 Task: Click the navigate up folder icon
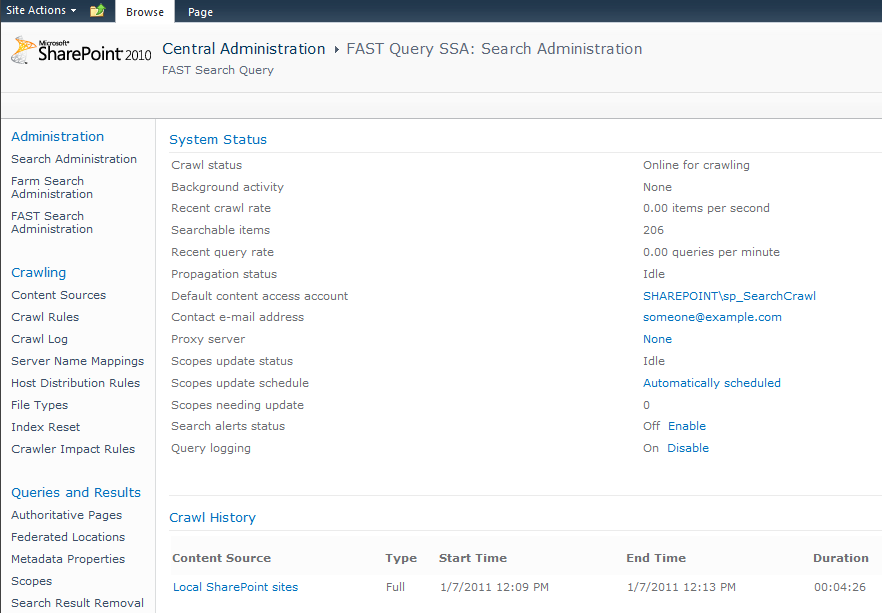[x=97, y=11]
